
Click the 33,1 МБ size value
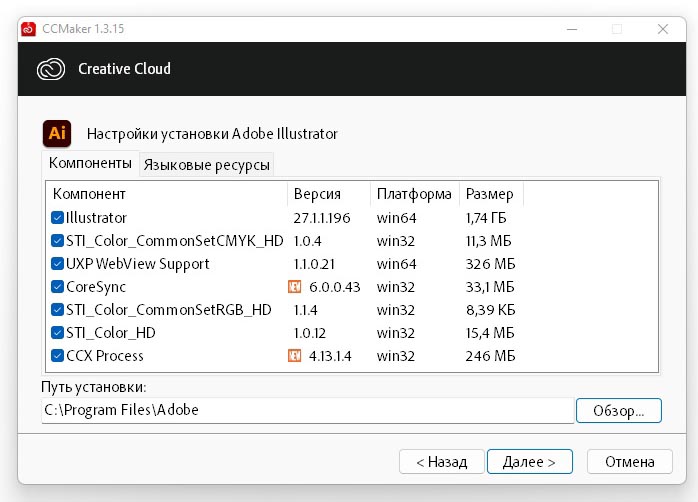tap(490, 287)
